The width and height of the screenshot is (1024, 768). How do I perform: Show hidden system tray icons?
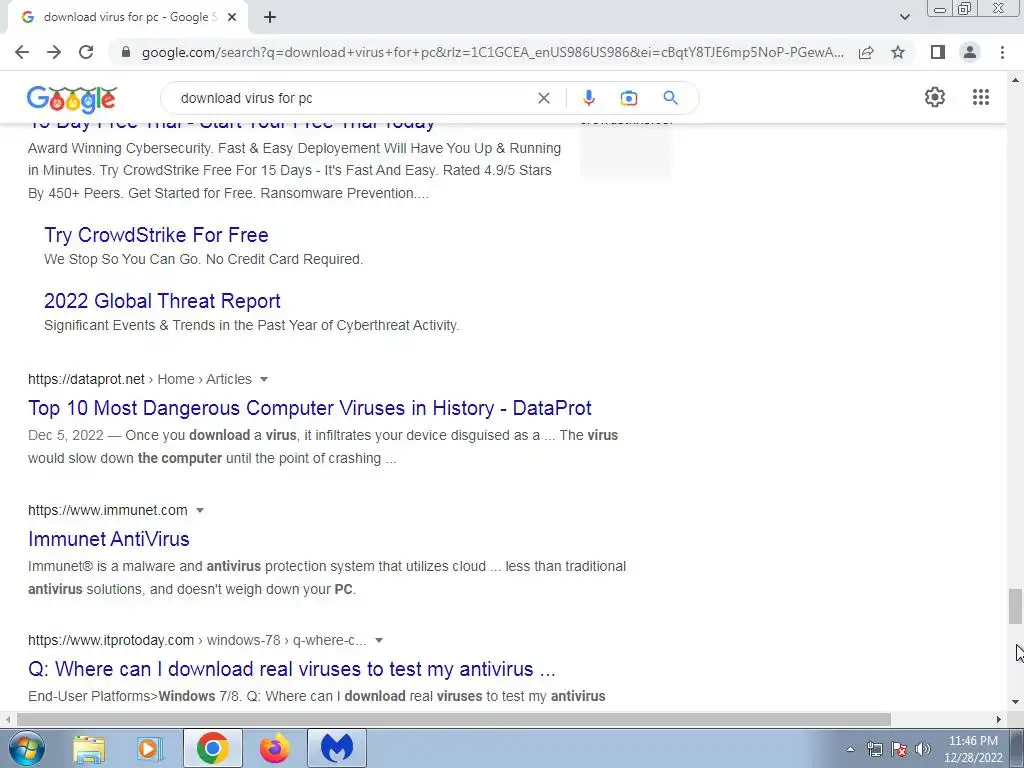click(x=850, y=749)
